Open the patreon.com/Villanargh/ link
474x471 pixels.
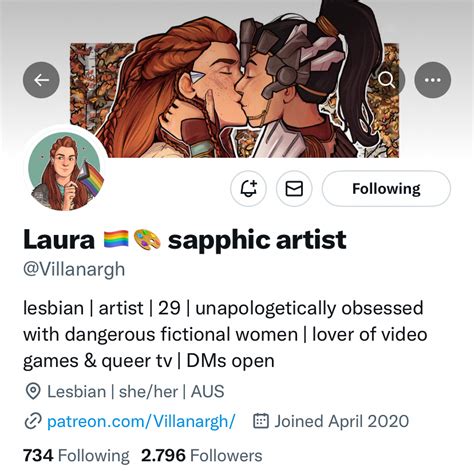point(141,421)
